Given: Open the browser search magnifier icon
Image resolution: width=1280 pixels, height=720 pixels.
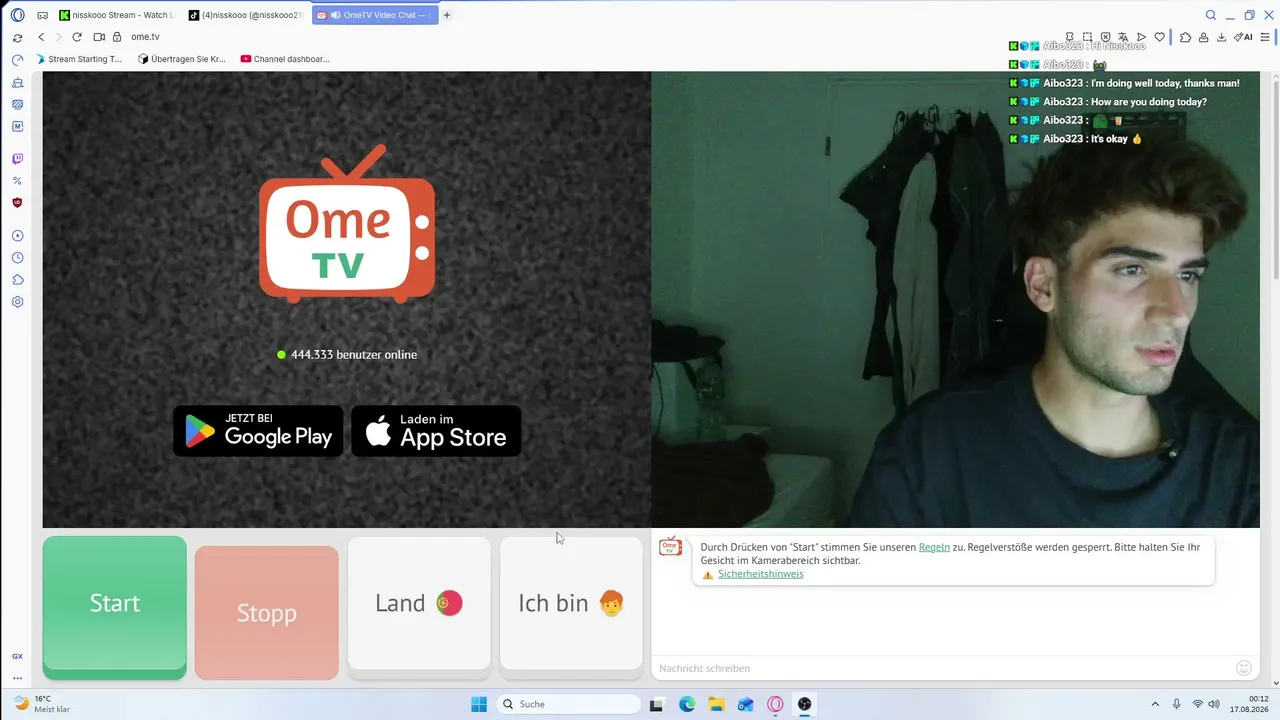Looking at the screenshot, I should 1211,15.
